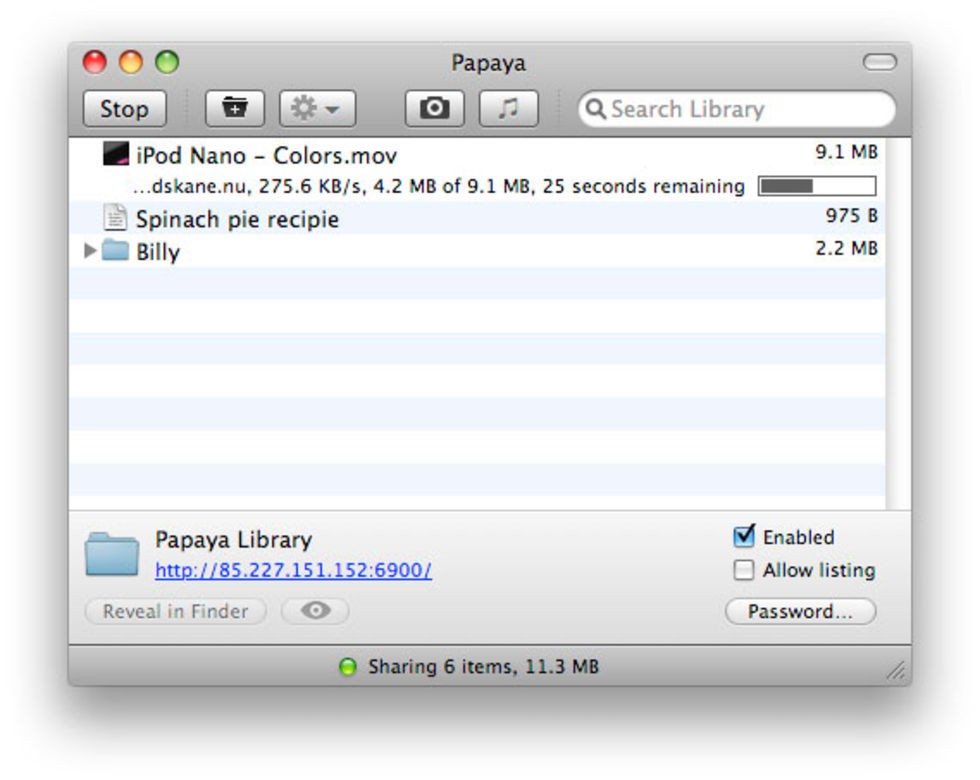The height and width of the screenshot is (780, 980).
Task: Click the camera snapshot icon
Action: click(x=434, y=109)
